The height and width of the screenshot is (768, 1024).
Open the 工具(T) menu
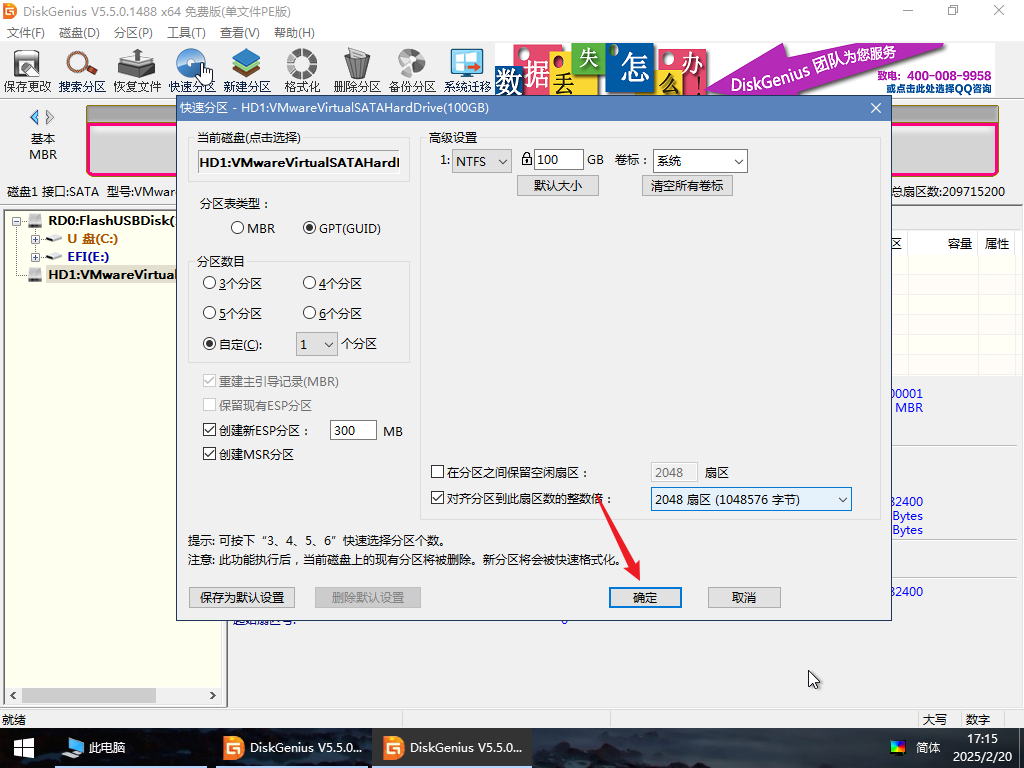click(187, 33)
